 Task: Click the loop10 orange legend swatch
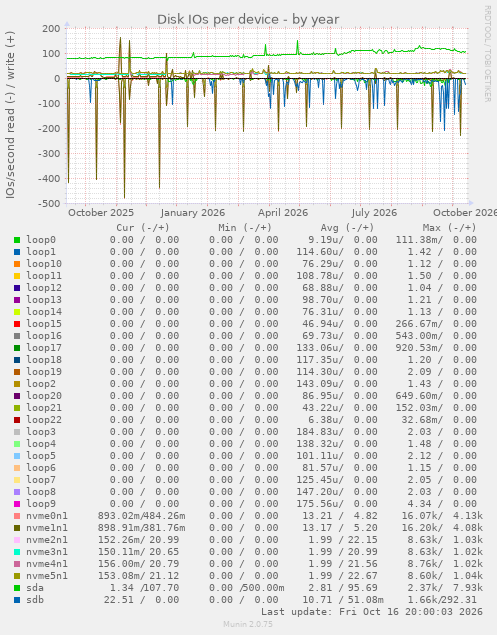pyautogui.click(x=17, y=264)
